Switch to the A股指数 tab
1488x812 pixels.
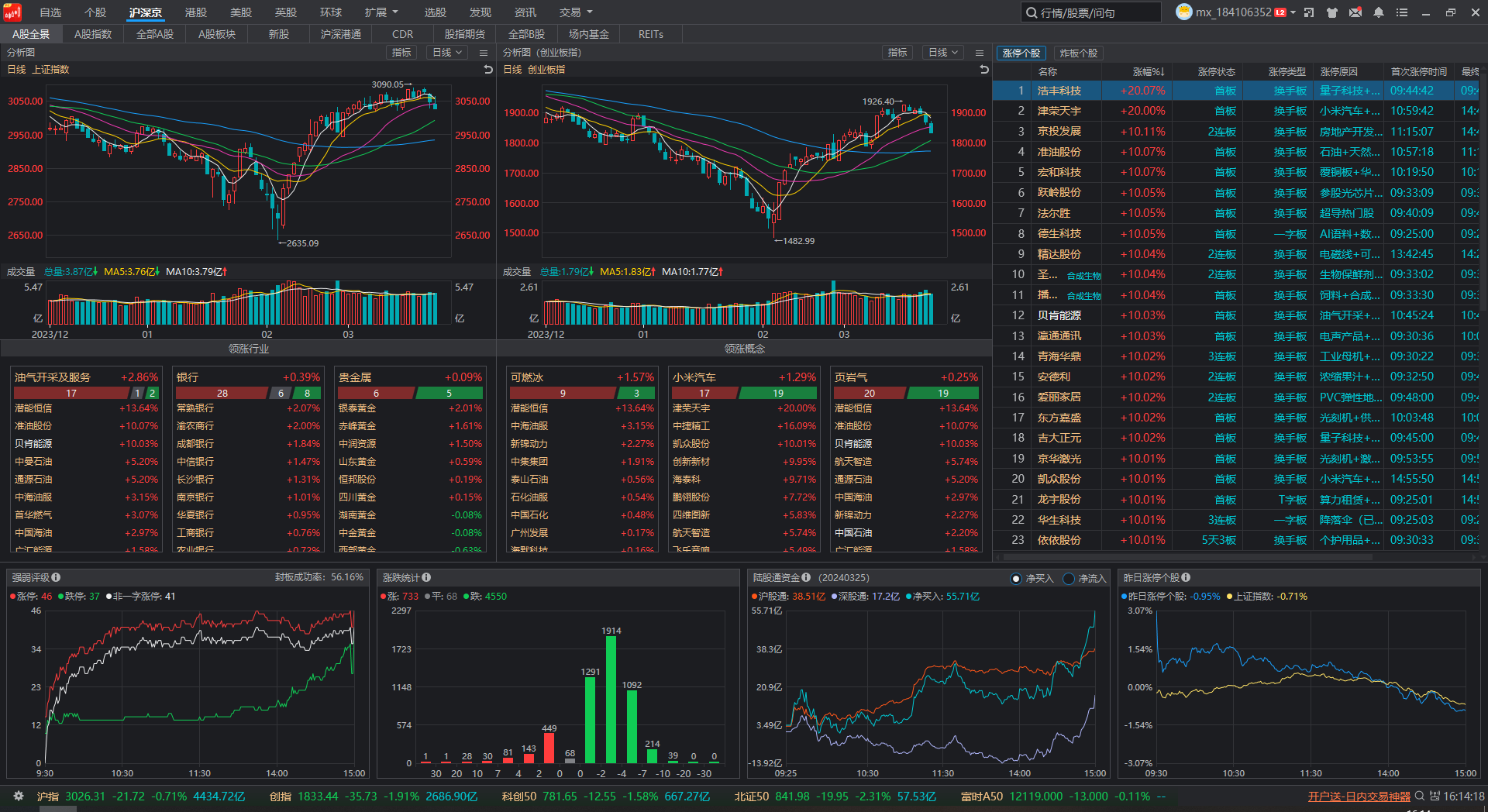[x=93, y=34]
